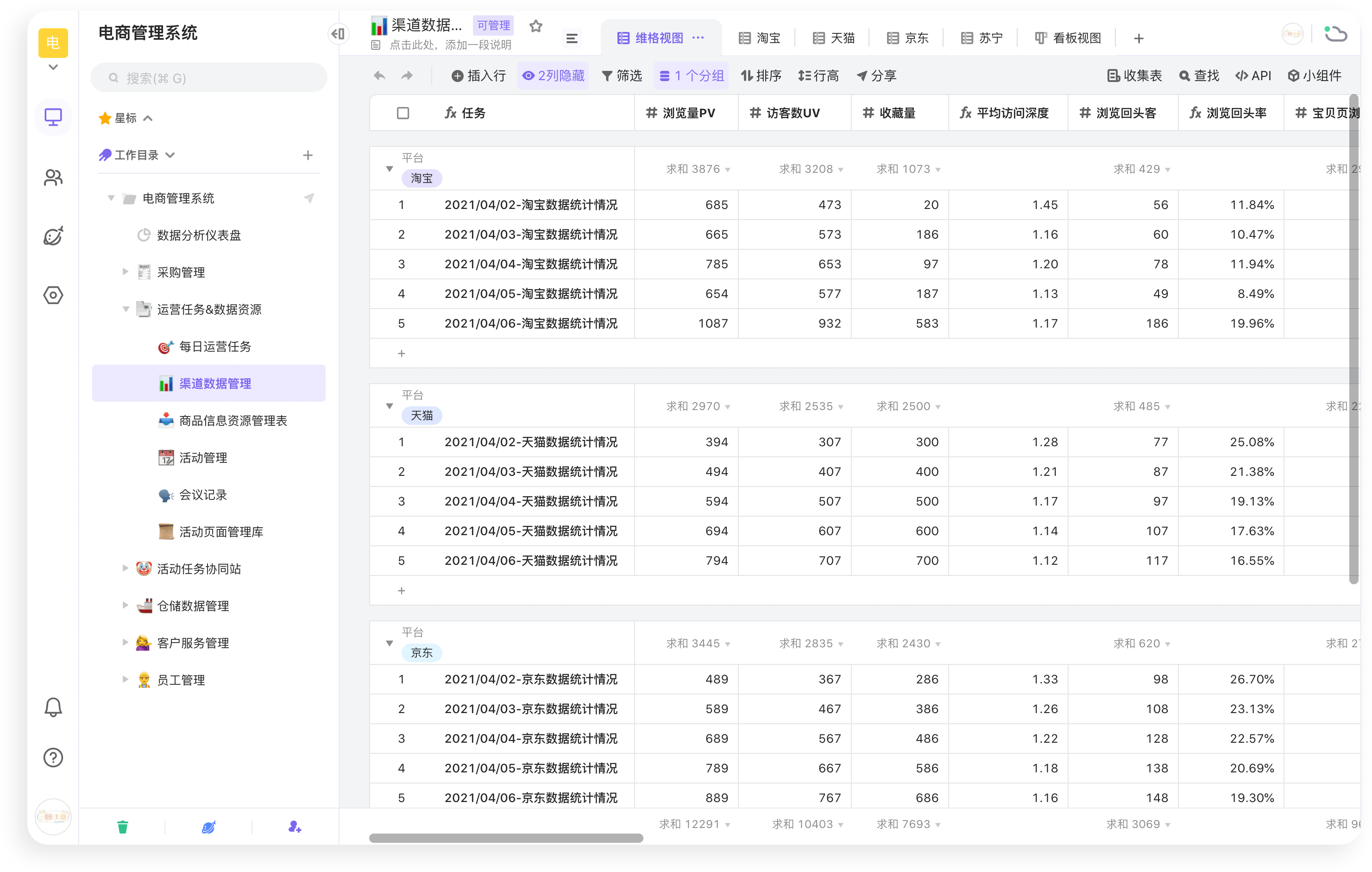Switch to the 京东 view tab

(907, 38)
